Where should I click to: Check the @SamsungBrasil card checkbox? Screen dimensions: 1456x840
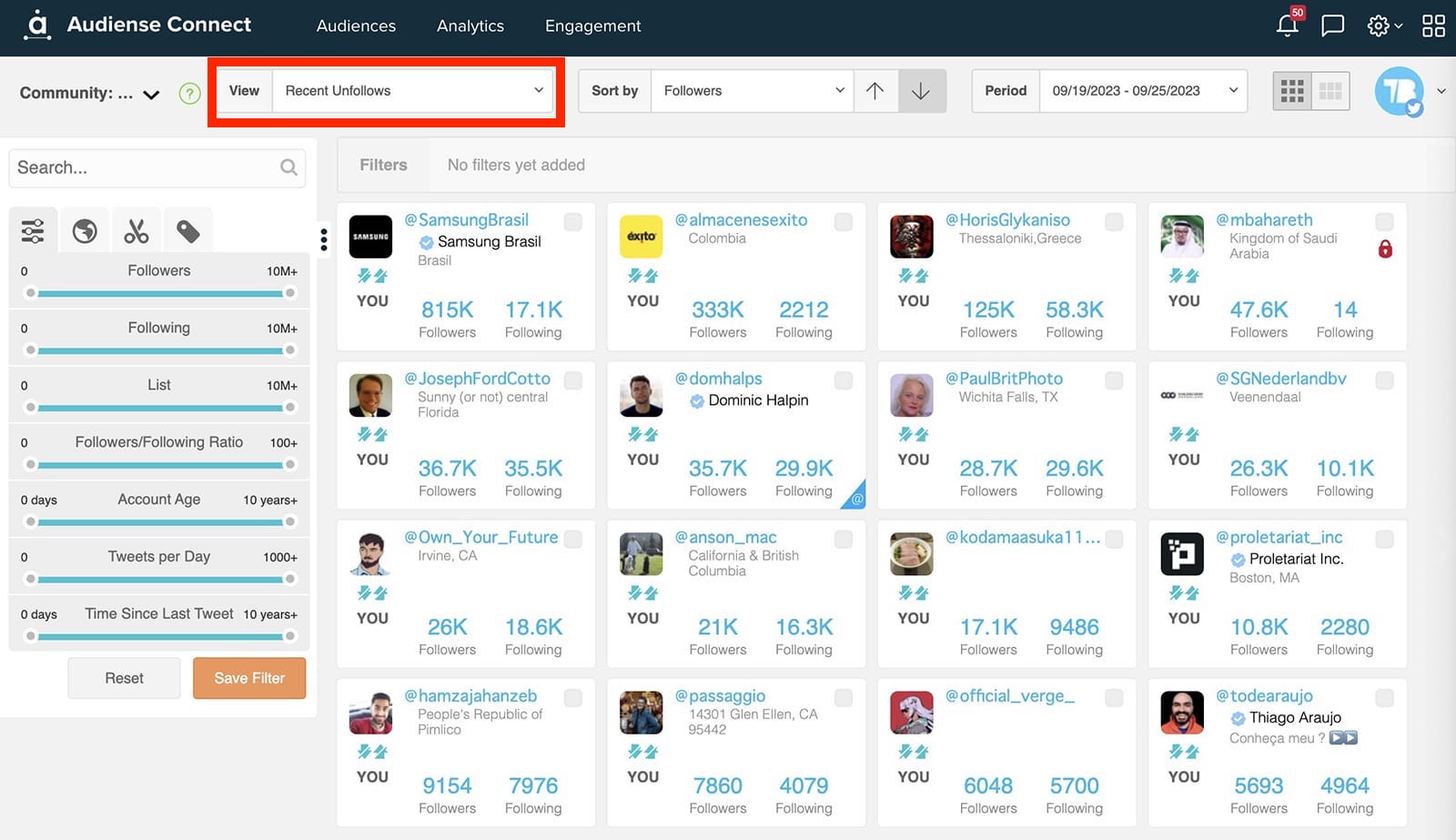(573, 221)
